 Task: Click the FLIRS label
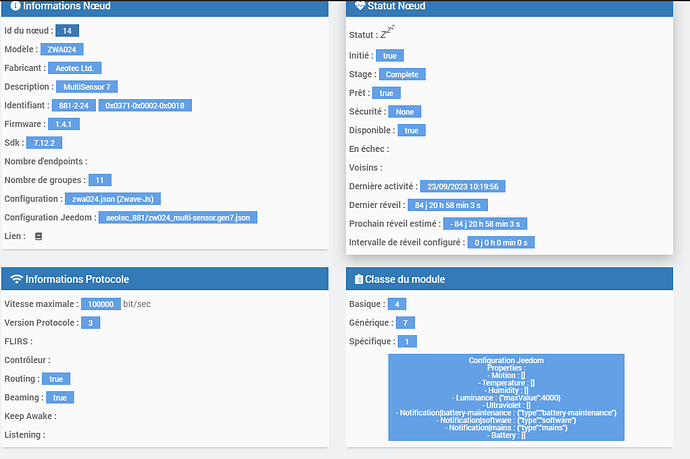pyautogui.click(x=18, y=341)
